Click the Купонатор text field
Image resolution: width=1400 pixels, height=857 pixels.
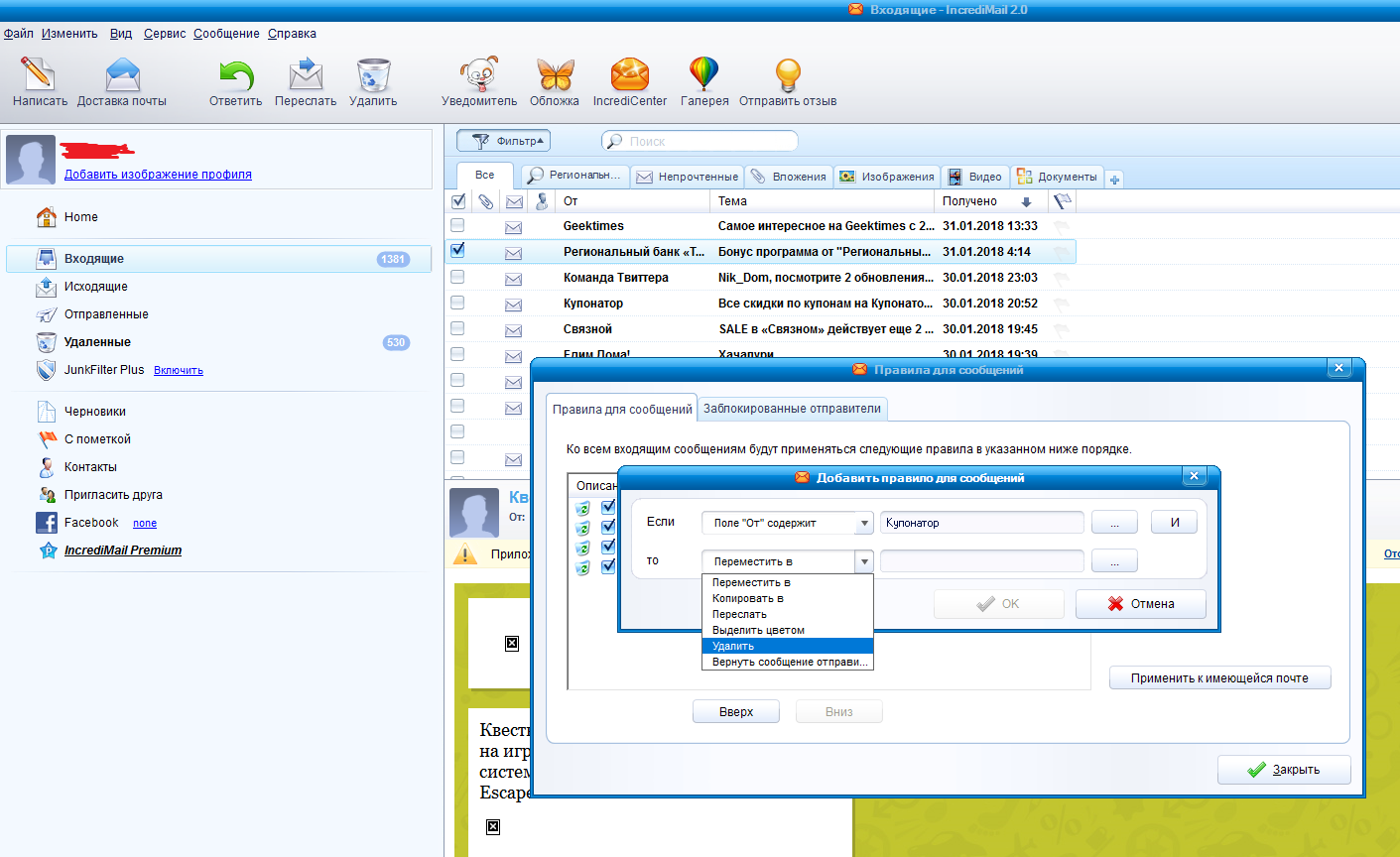tap(982, 523)
